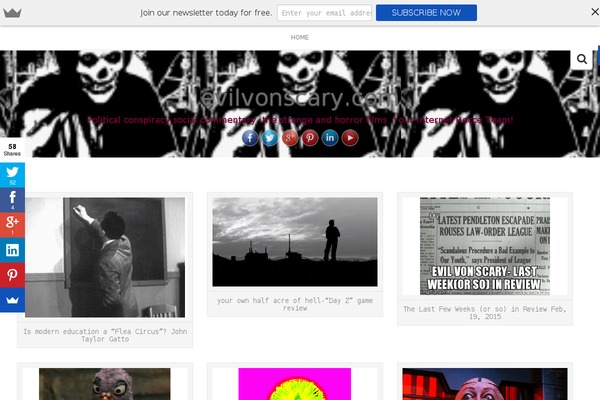
Task: Open the HOME menu item
Action: coord(300,38)
